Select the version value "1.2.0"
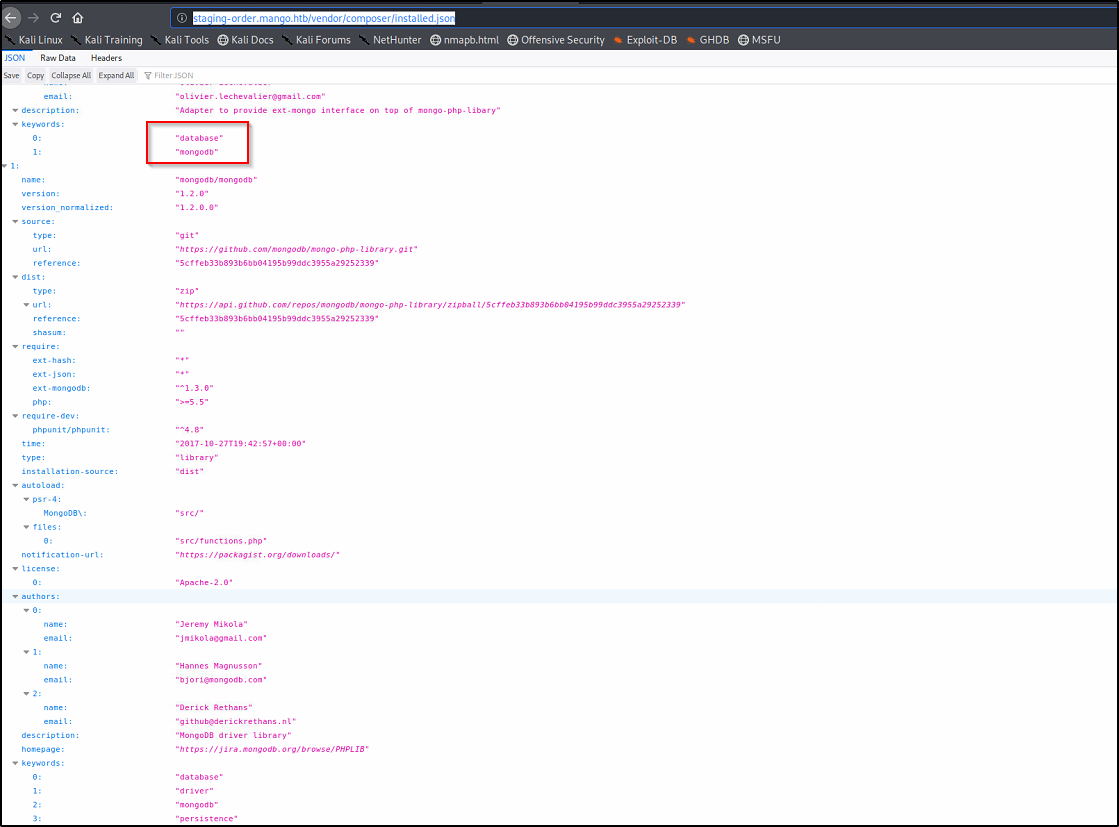Viewport: 1119px width, 827px height. pos(192,194)
